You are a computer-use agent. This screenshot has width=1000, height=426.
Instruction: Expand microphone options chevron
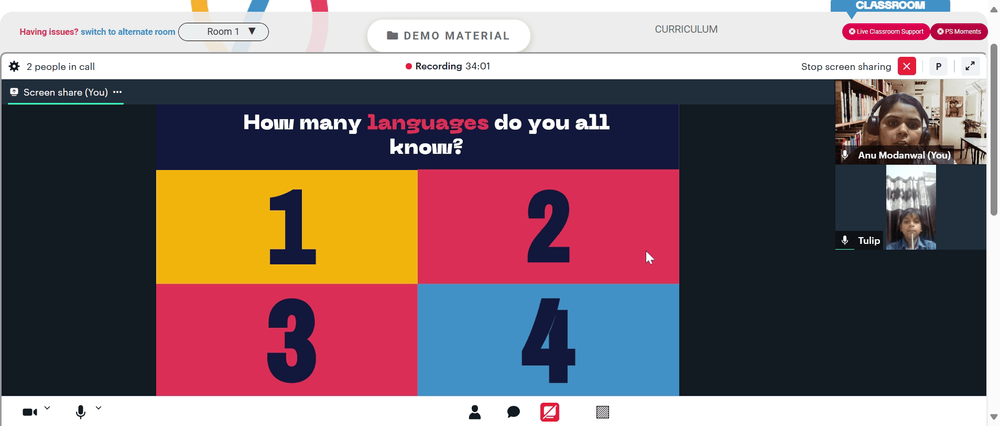click(98, 408)
